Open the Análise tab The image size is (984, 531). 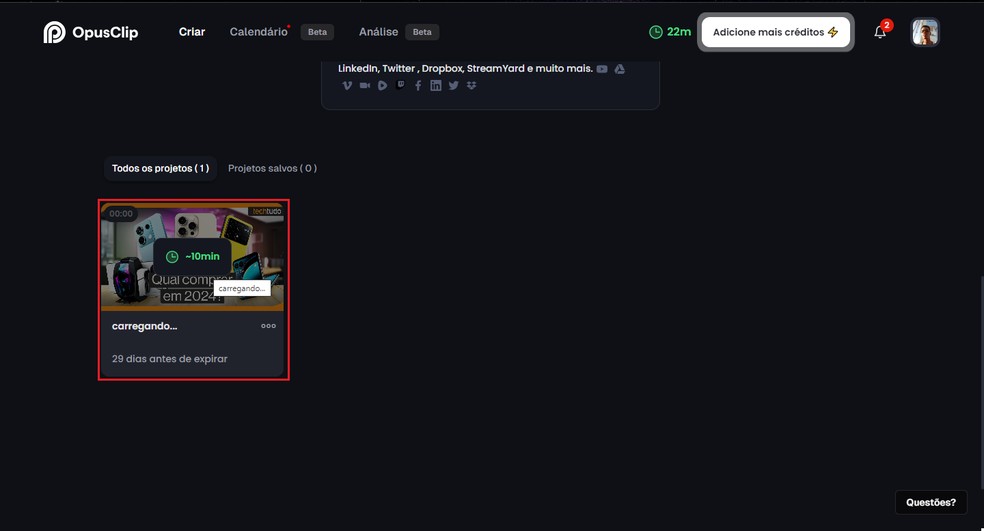(x=378, y=32)
